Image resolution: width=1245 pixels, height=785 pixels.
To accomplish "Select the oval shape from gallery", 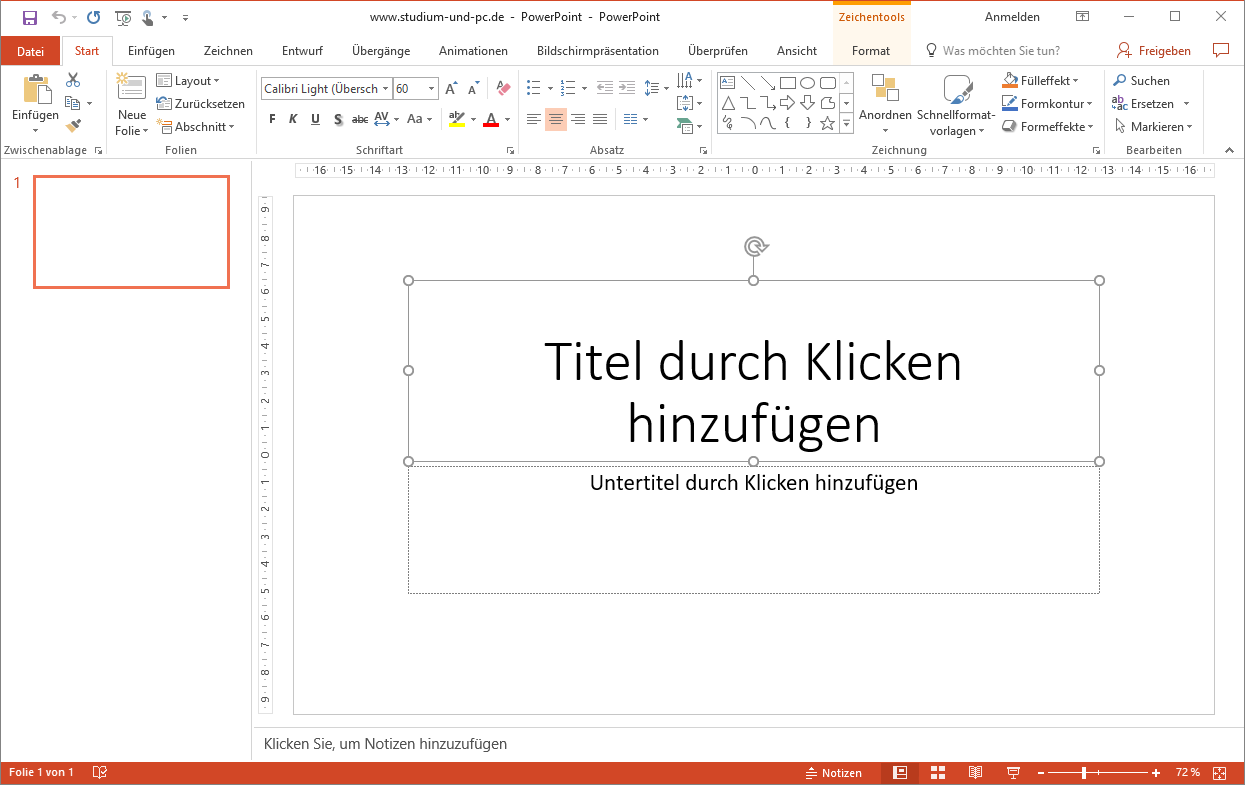I will click(x=807, y=82).
